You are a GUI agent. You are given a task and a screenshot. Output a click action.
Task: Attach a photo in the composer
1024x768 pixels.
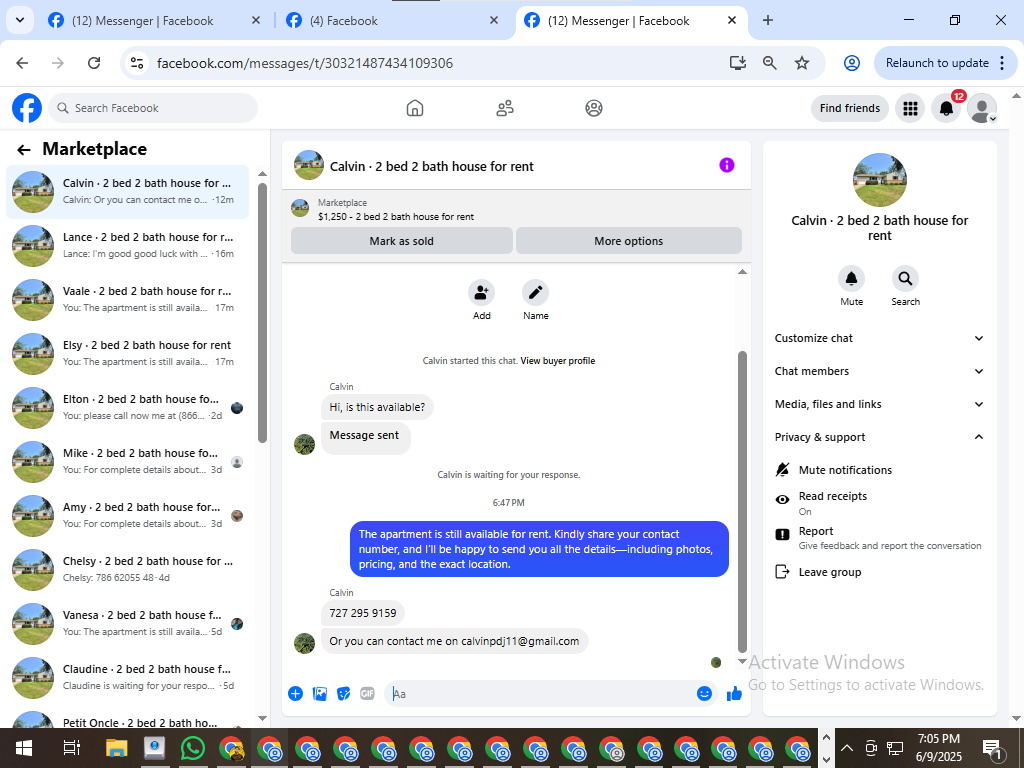coord(319,694)
